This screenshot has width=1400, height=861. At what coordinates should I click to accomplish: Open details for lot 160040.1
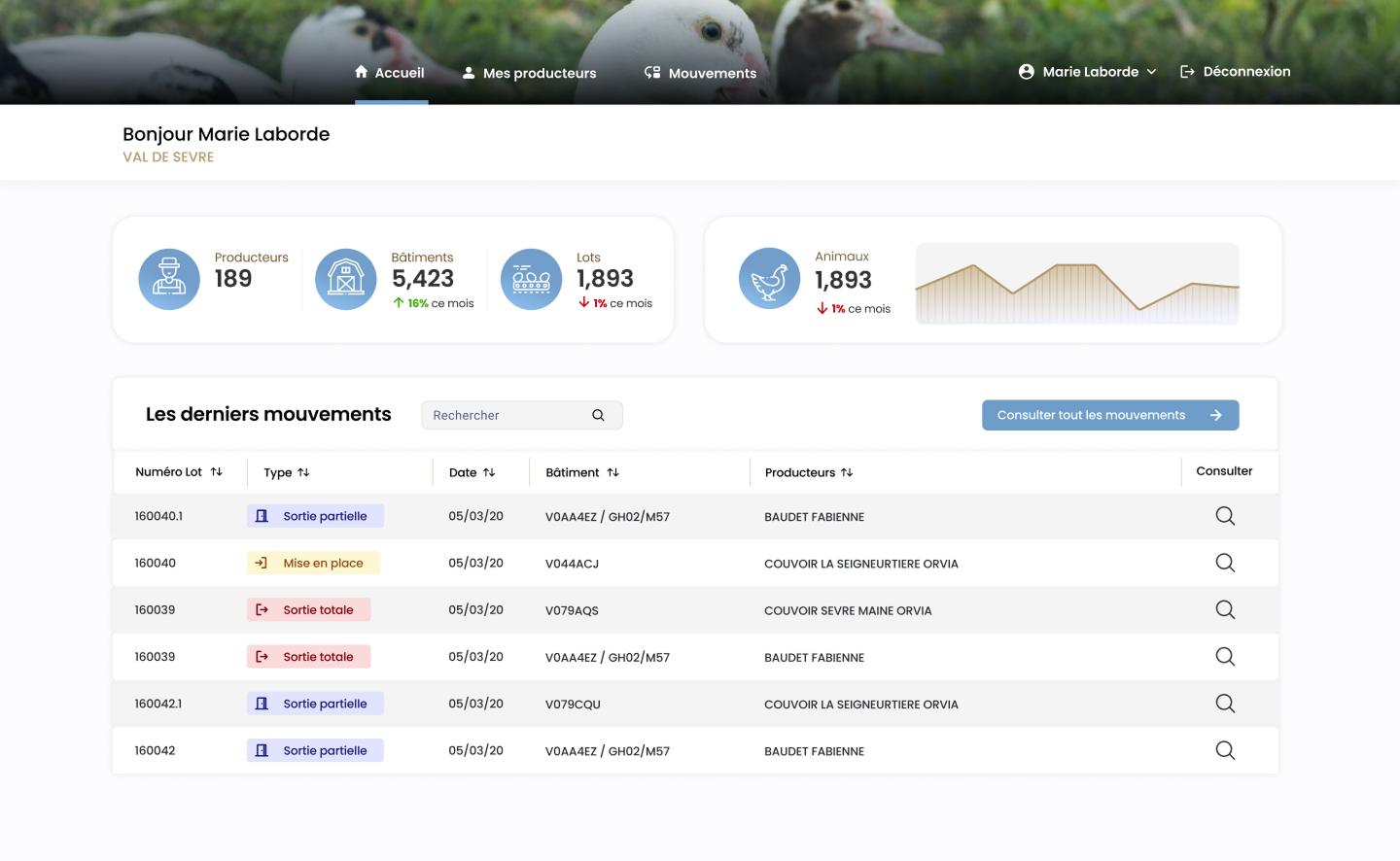(x=1225, y=516)
